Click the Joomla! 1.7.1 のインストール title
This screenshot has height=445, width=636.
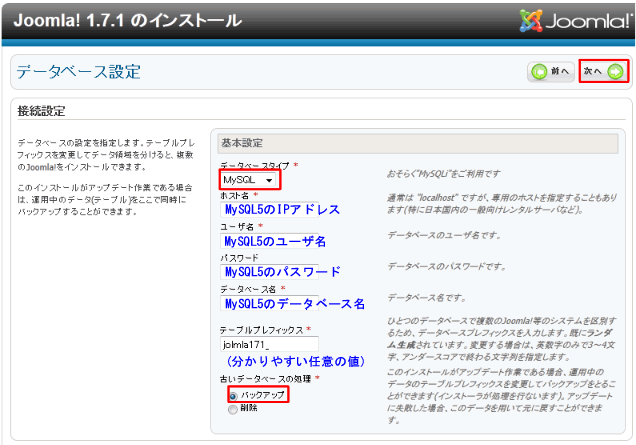click(128, 20)
